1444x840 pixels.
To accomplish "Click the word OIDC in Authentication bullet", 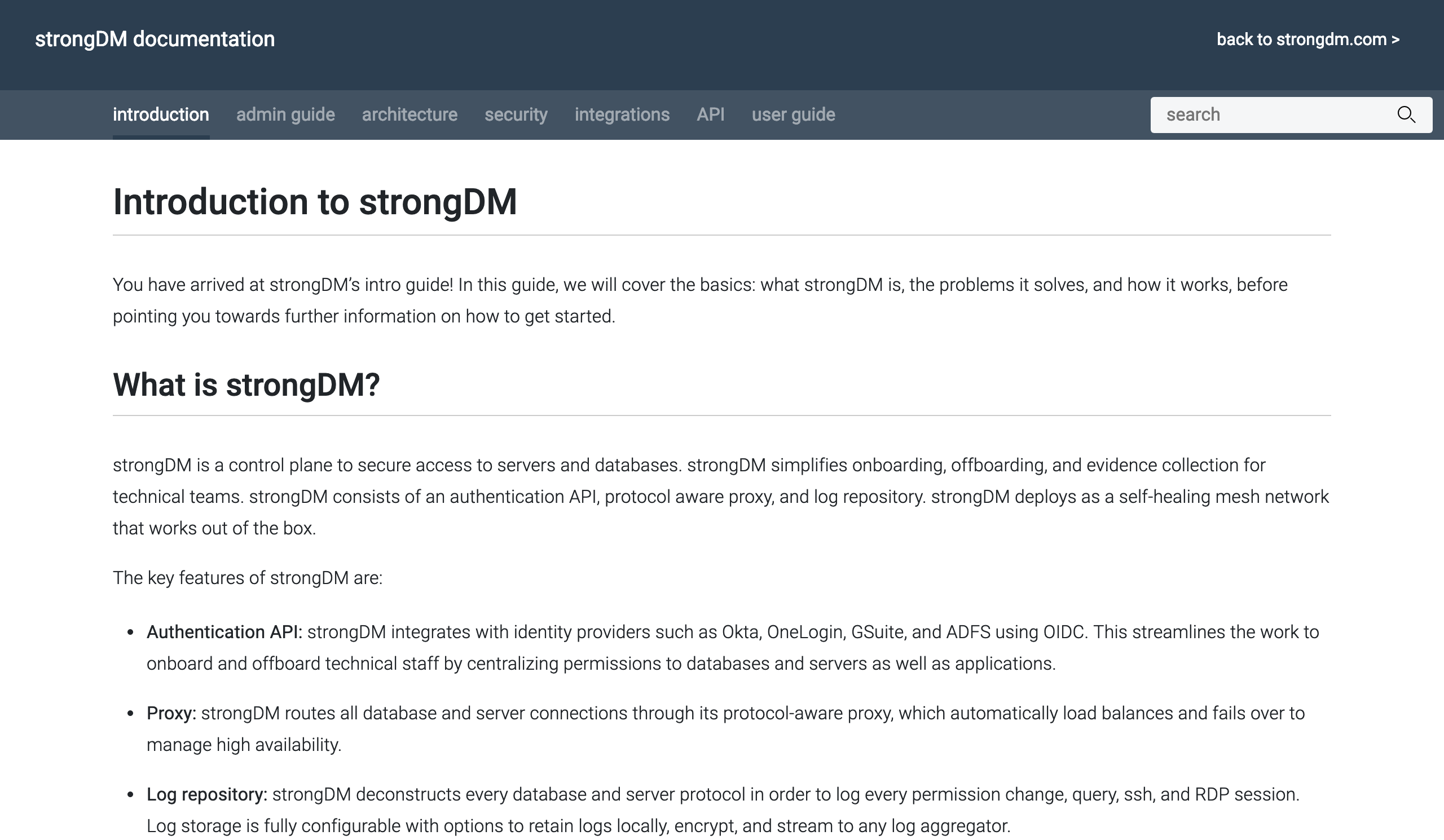I will pyautogui.click(x=1064, y=632).
